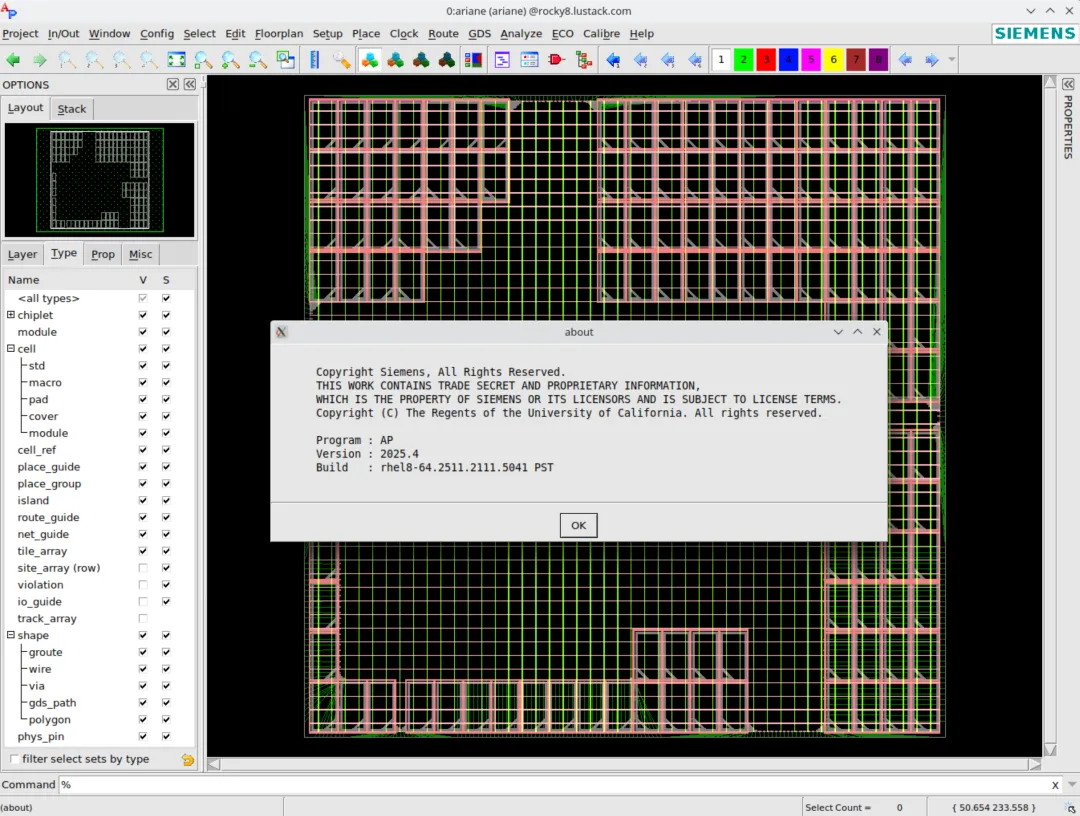Click the blue arrow icon numbered 1
Image resolution: width=1080 pixels, height=816 pixels.
[613, 60]
